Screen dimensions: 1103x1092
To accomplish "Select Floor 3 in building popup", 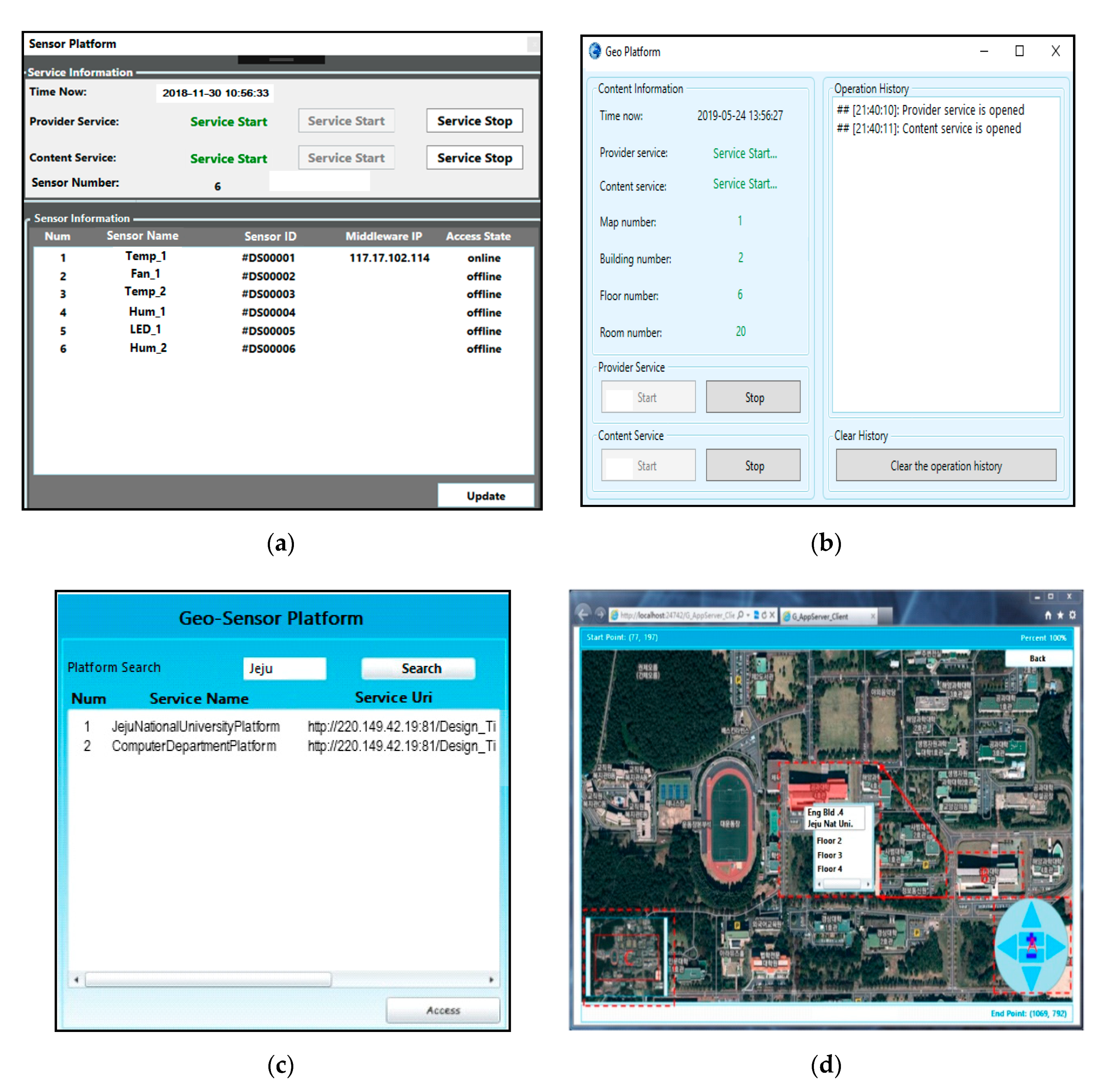I will 829,855.
